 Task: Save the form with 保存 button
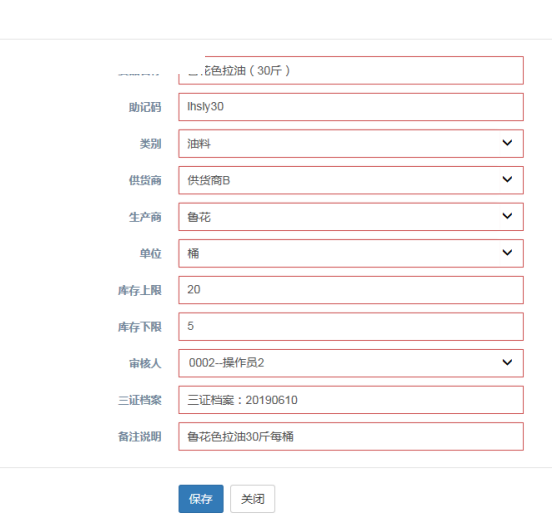(201, 499)
